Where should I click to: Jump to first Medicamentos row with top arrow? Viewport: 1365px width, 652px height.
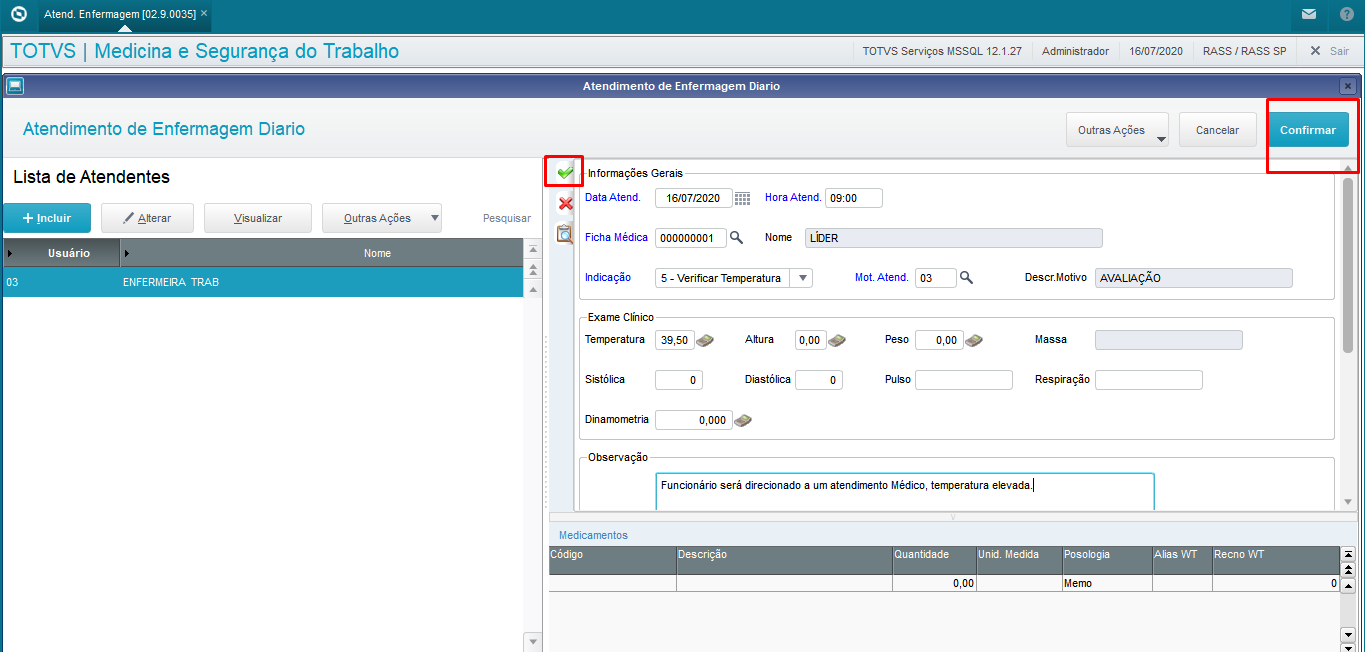tap(1348, 553)
